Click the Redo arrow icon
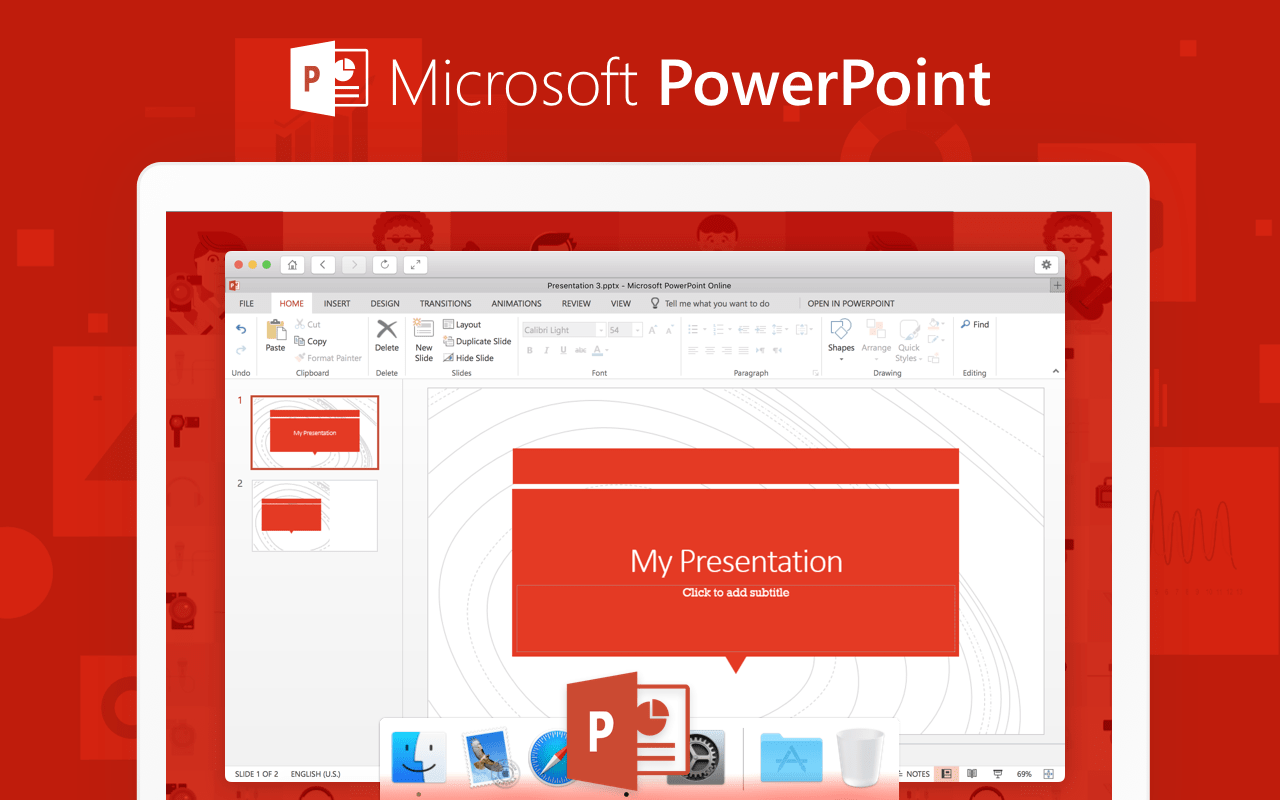The width and height of the screenshot is (1280, 800). [x=241, y=350]
